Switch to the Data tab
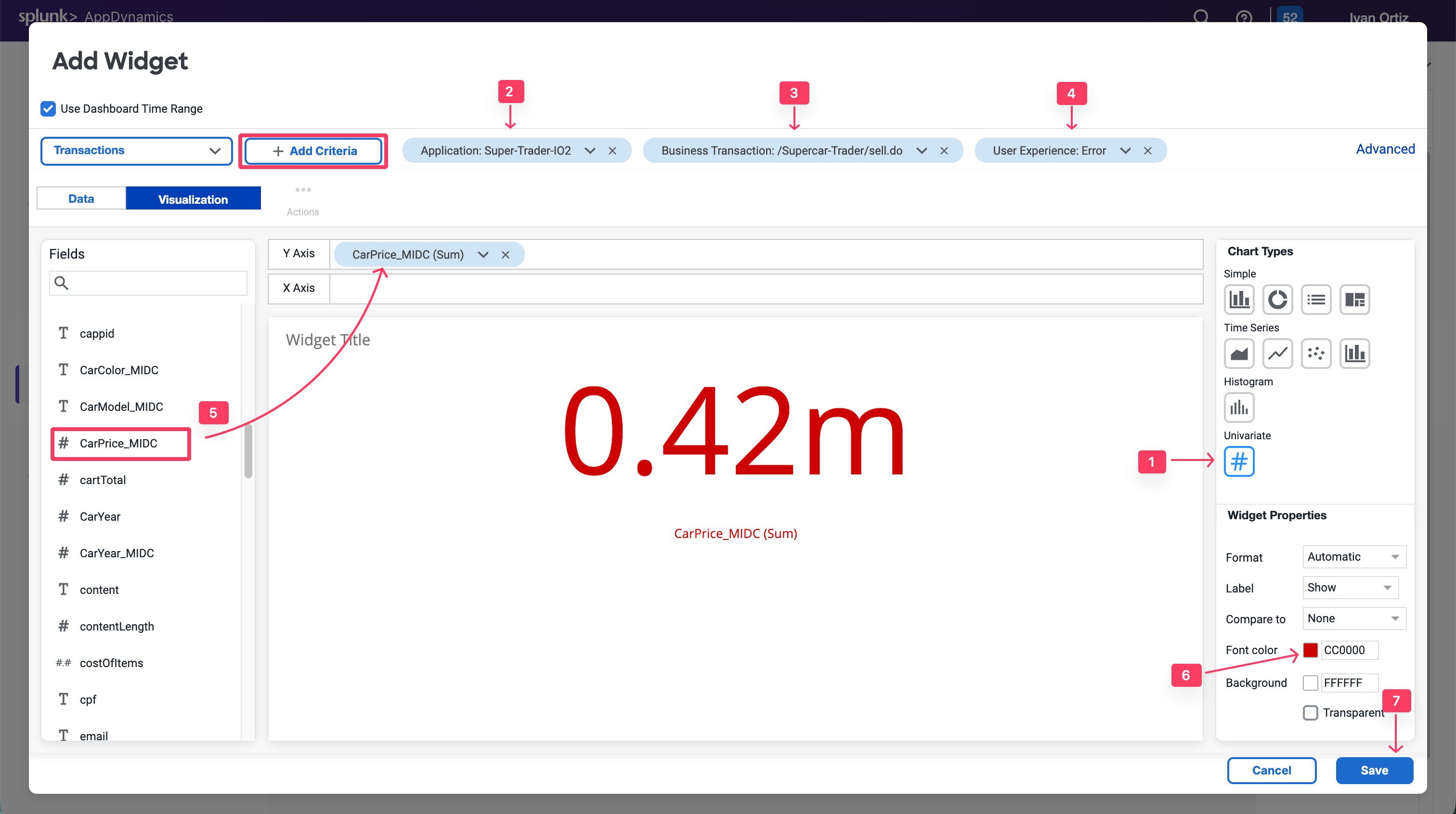The height and width of the screenshot is (814, 1456). click(x=81, y=199)
